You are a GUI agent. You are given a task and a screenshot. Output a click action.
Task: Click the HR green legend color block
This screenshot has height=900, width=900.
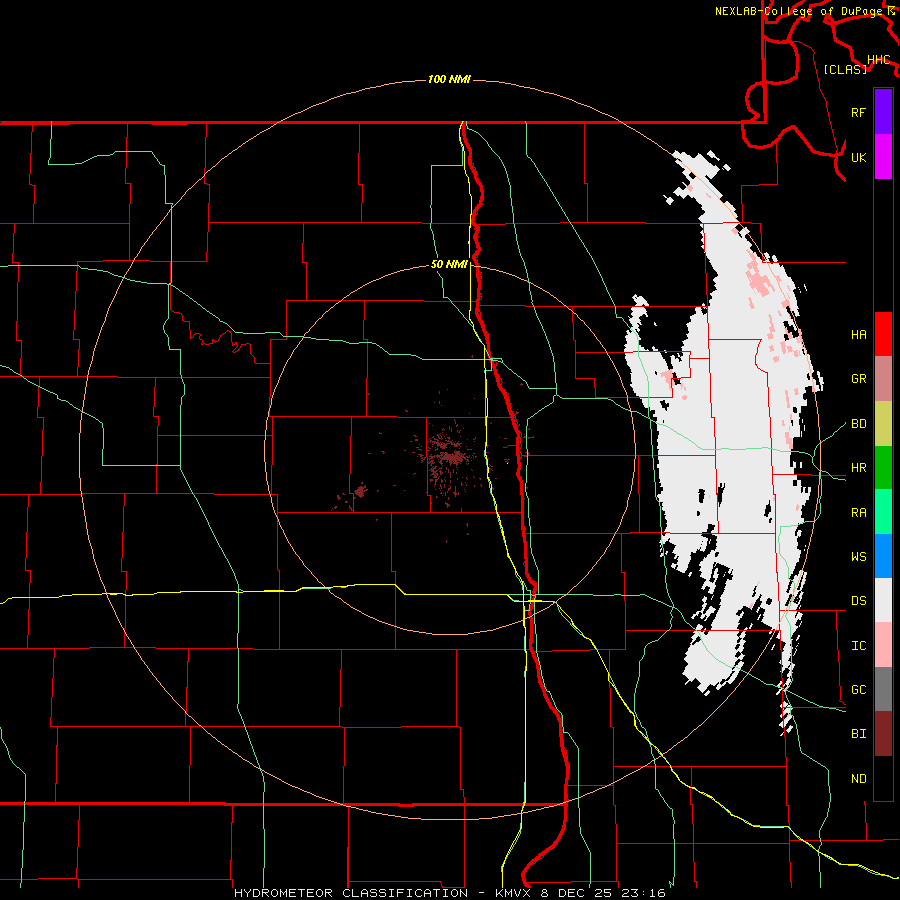883,467
